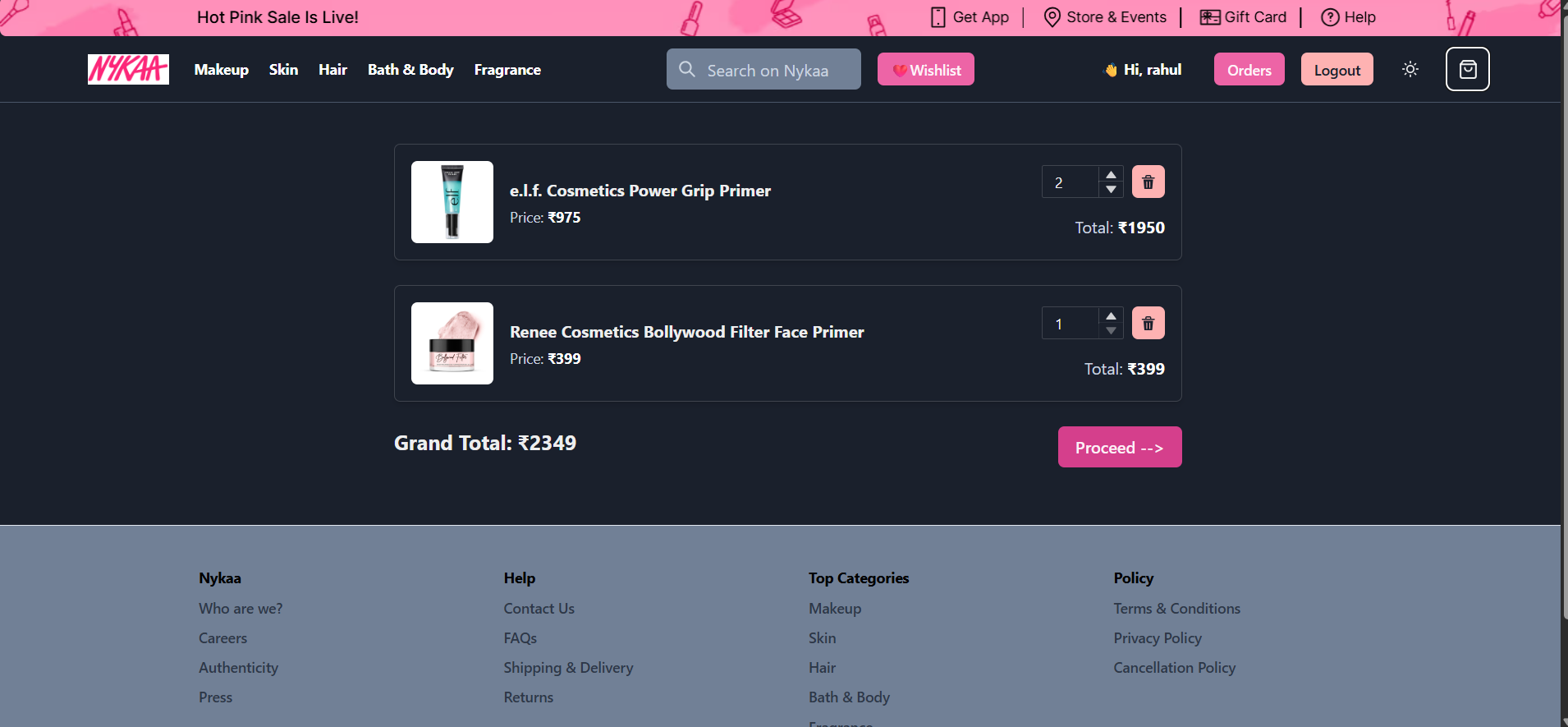This screenshot has height=727, width=1568.
Task: Click the Logout button
Action: (x=1337, y=69)
